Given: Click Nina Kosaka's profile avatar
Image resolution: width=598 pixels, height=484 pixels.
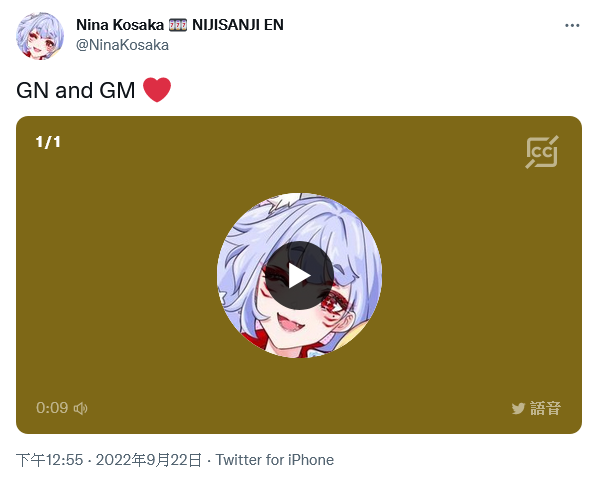Looking at the screenshot, I should tap(40, 36).
